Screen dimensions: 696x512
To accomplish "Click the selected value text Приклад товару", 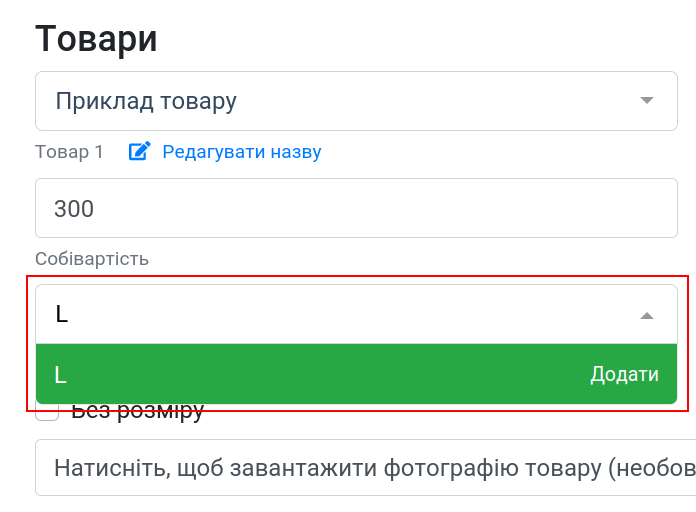I will [x=146, y=101].
